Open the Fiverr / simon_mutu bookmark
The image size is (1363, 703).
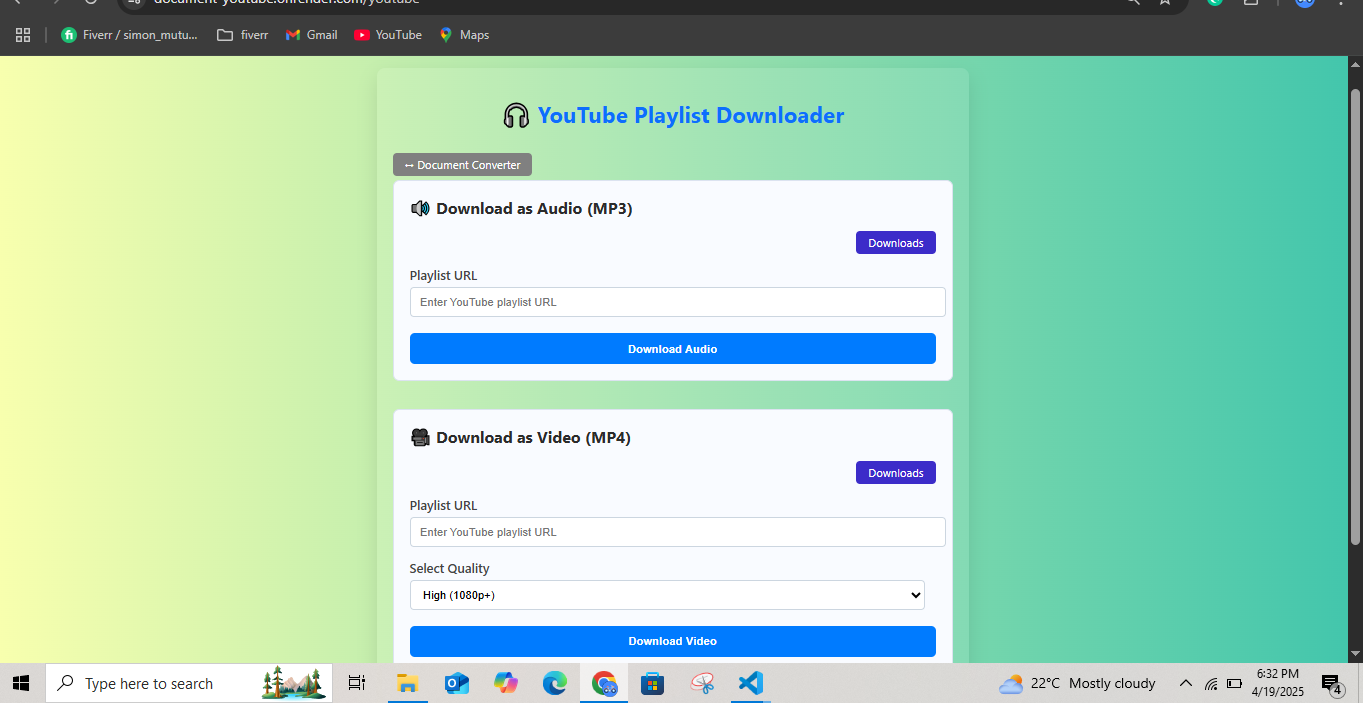click(130, 35)
